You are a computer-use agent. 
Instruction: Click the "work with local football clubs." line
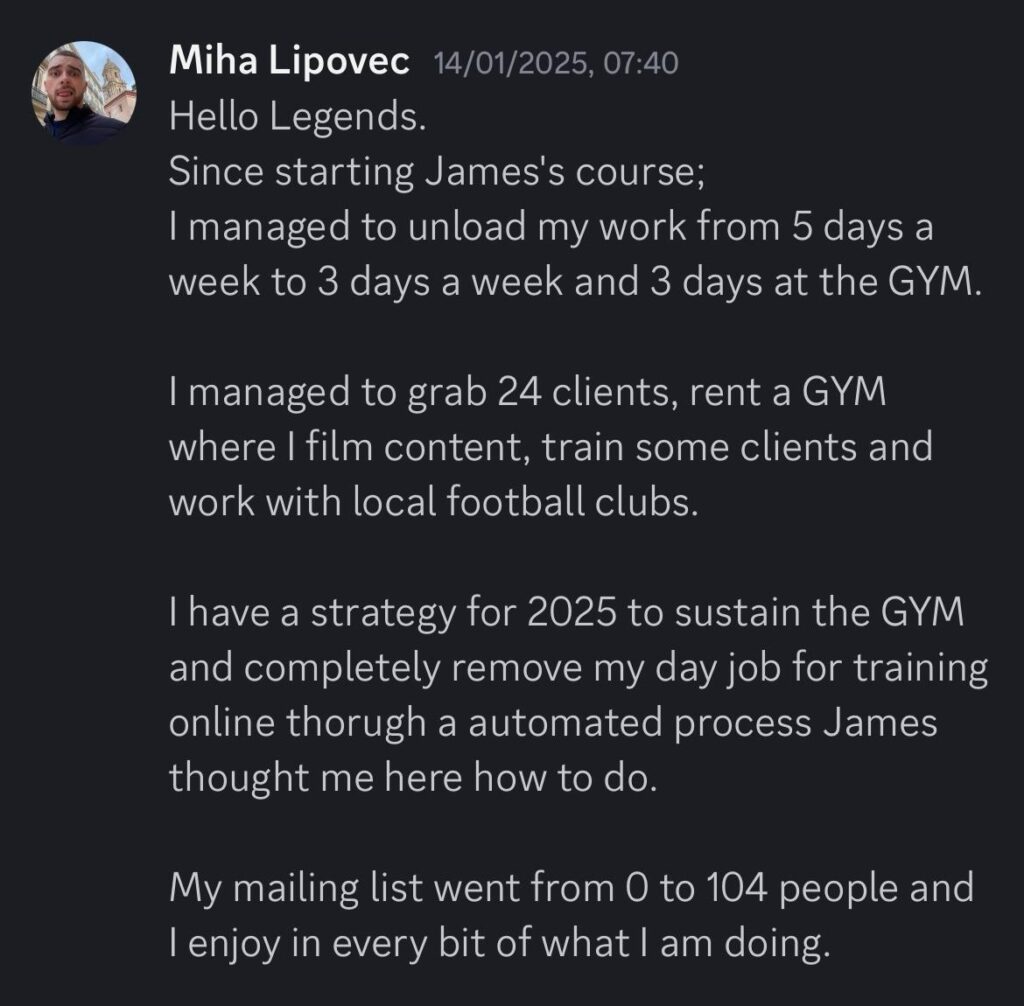click(x=430, y=501)
